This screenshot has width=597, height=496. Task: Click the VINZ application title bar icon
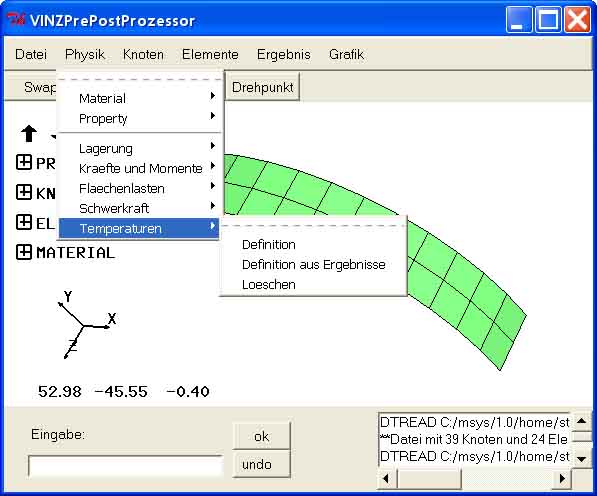[16, 20]
